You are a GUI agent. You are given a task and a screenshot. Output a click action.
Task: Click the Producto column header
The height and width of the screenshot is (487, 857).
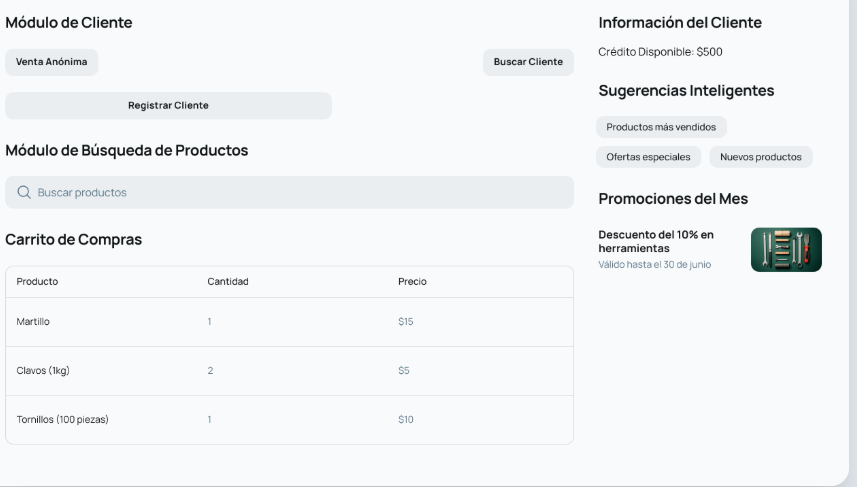(37, 282)
